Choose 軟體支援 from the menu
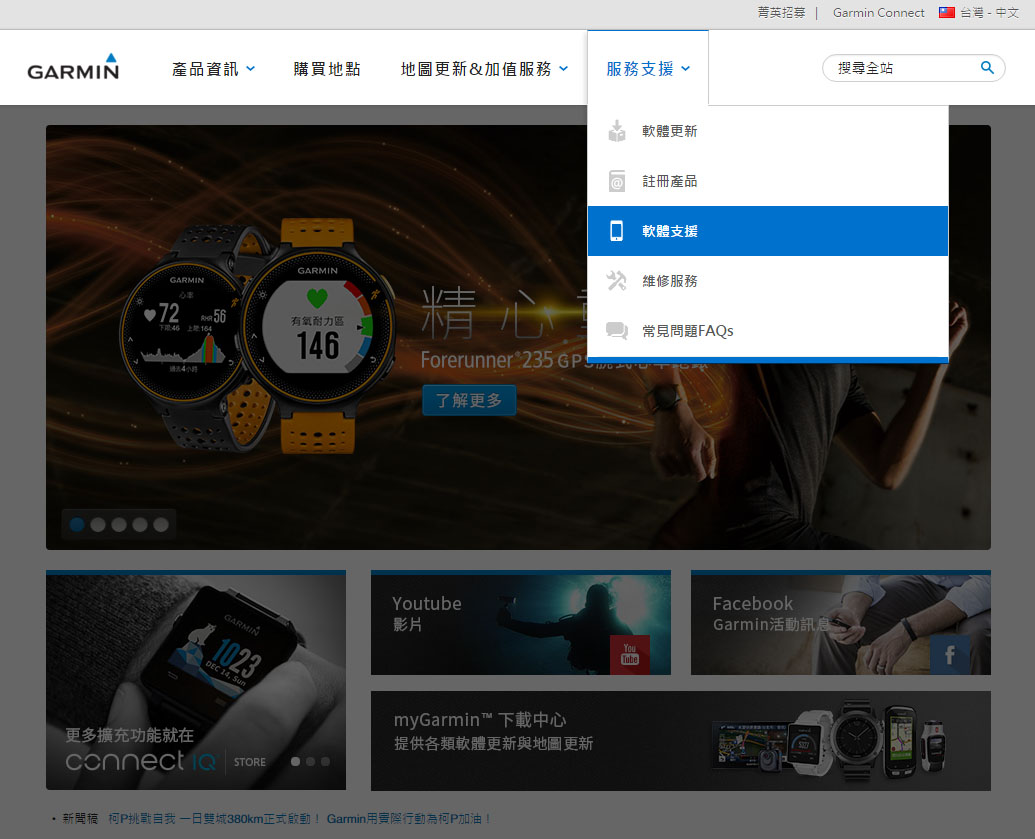The image size is (1035, 839). tap(768, 231)
